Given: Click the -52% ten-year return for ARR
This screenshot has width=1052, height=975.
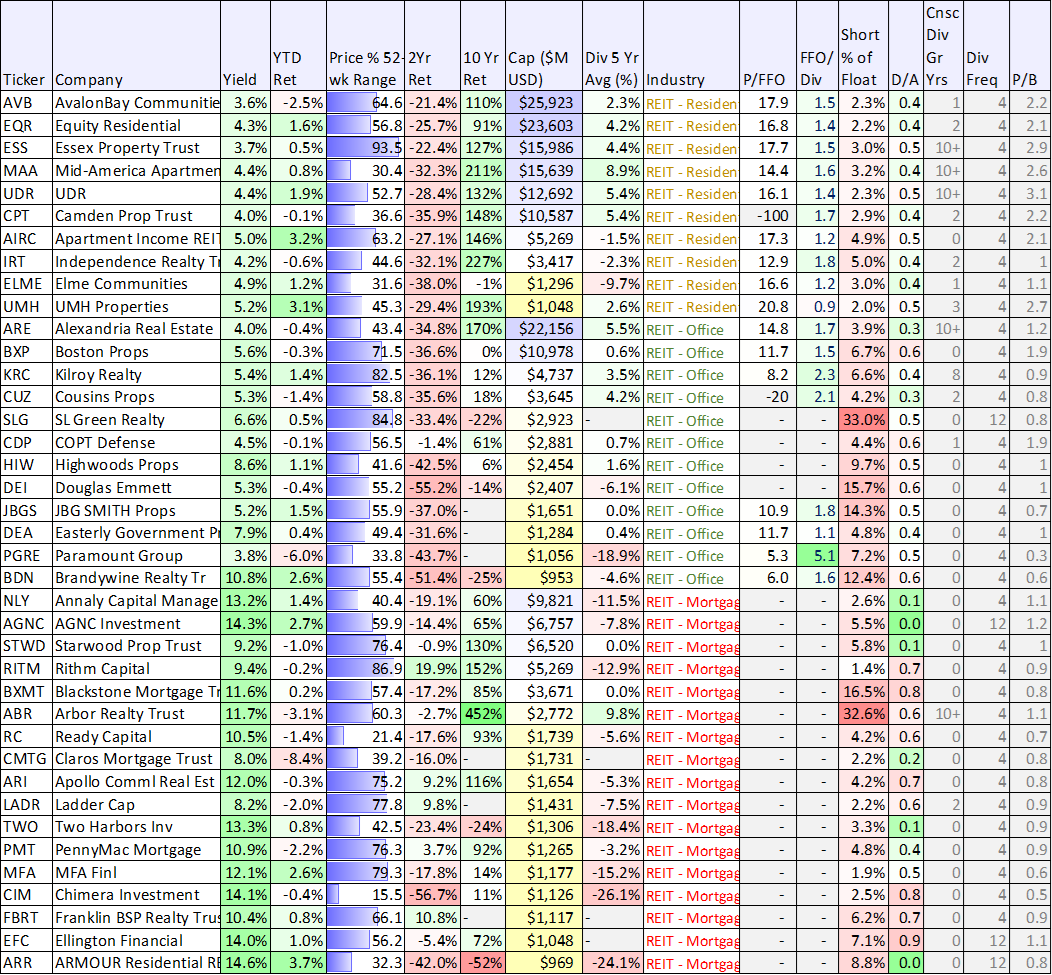Looking at the screenshot, I should click(483, 962).
